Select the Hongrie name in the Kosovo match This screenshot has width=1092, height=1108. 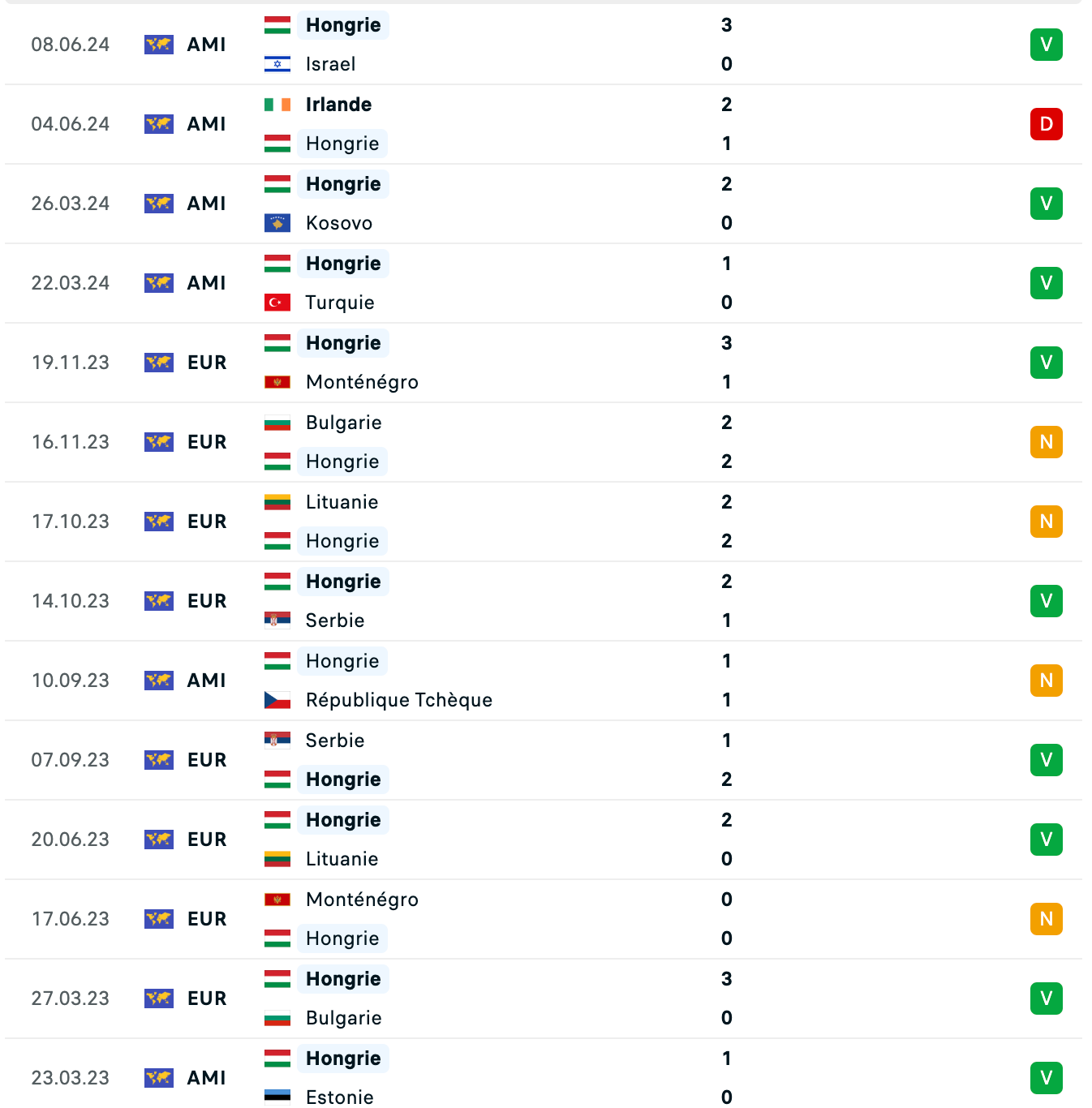[x=343, y=184]
